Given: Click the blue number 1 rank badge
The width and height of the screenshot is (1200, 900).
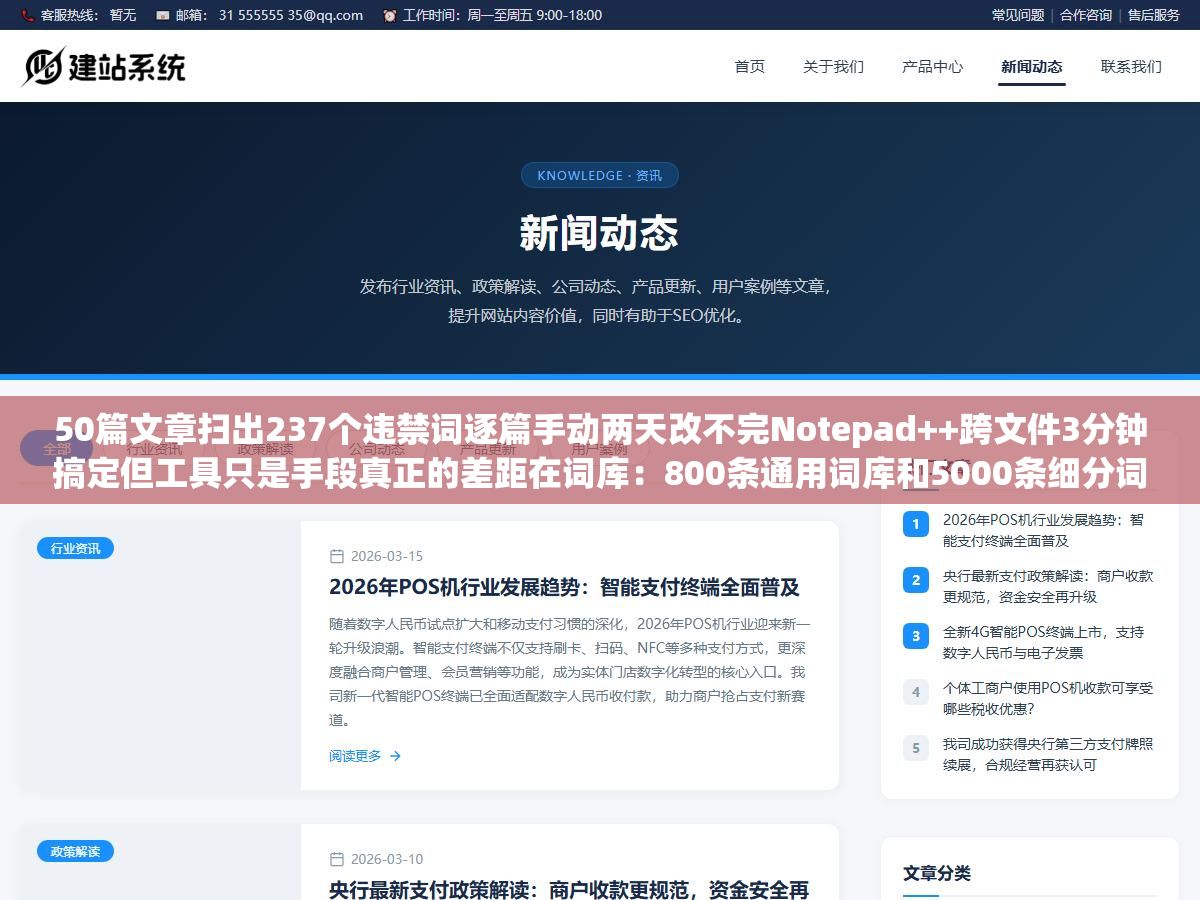Looking at the screenshot, I should coord(915,523).
